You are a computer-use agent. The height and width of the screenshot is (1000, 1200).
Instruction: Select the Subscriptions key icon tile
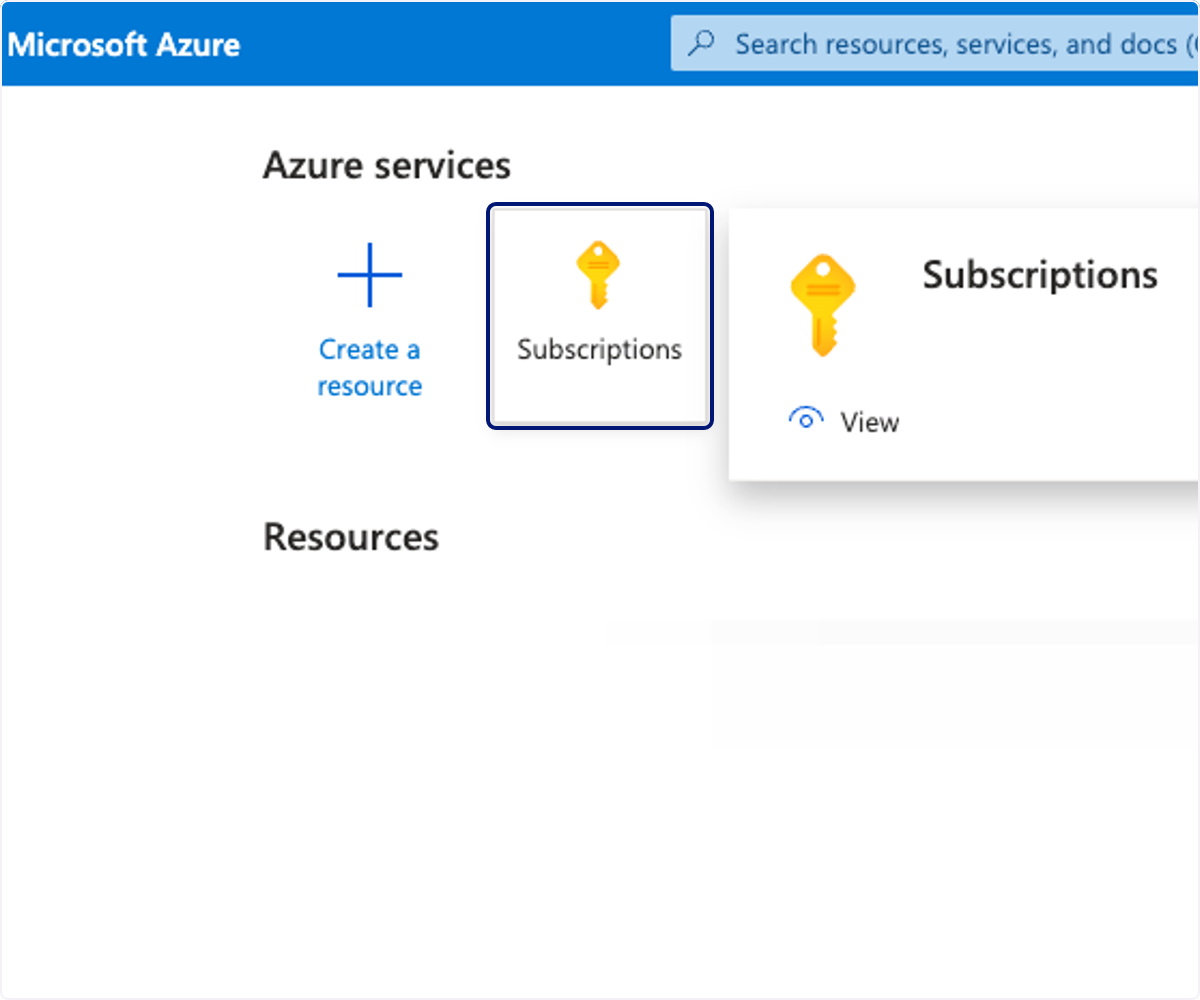tap(600, 316)
